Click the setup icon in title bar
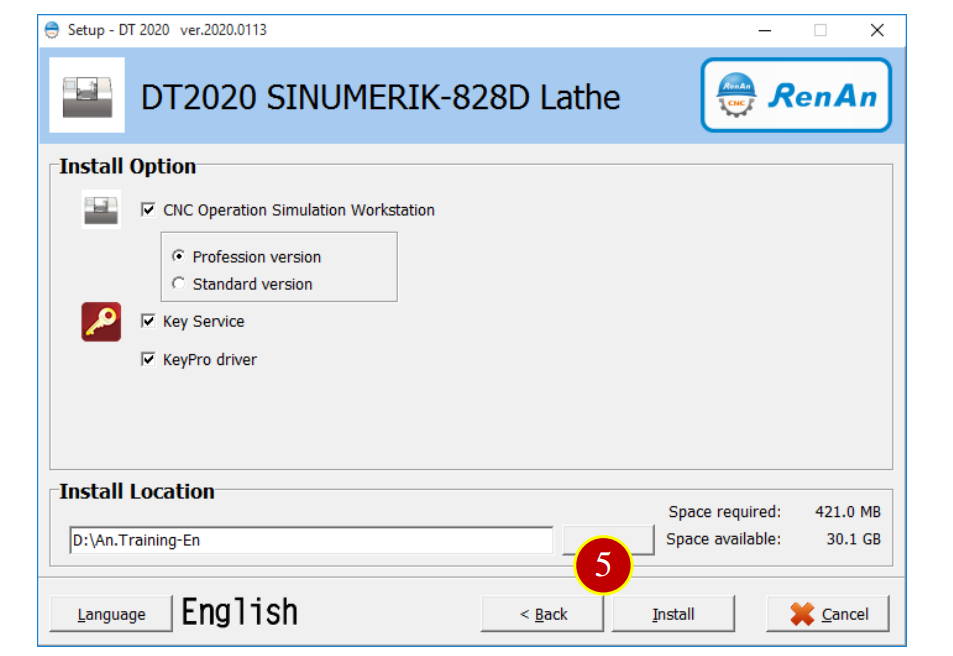This screenshot has height=656, width=953. tap(52, 30)
